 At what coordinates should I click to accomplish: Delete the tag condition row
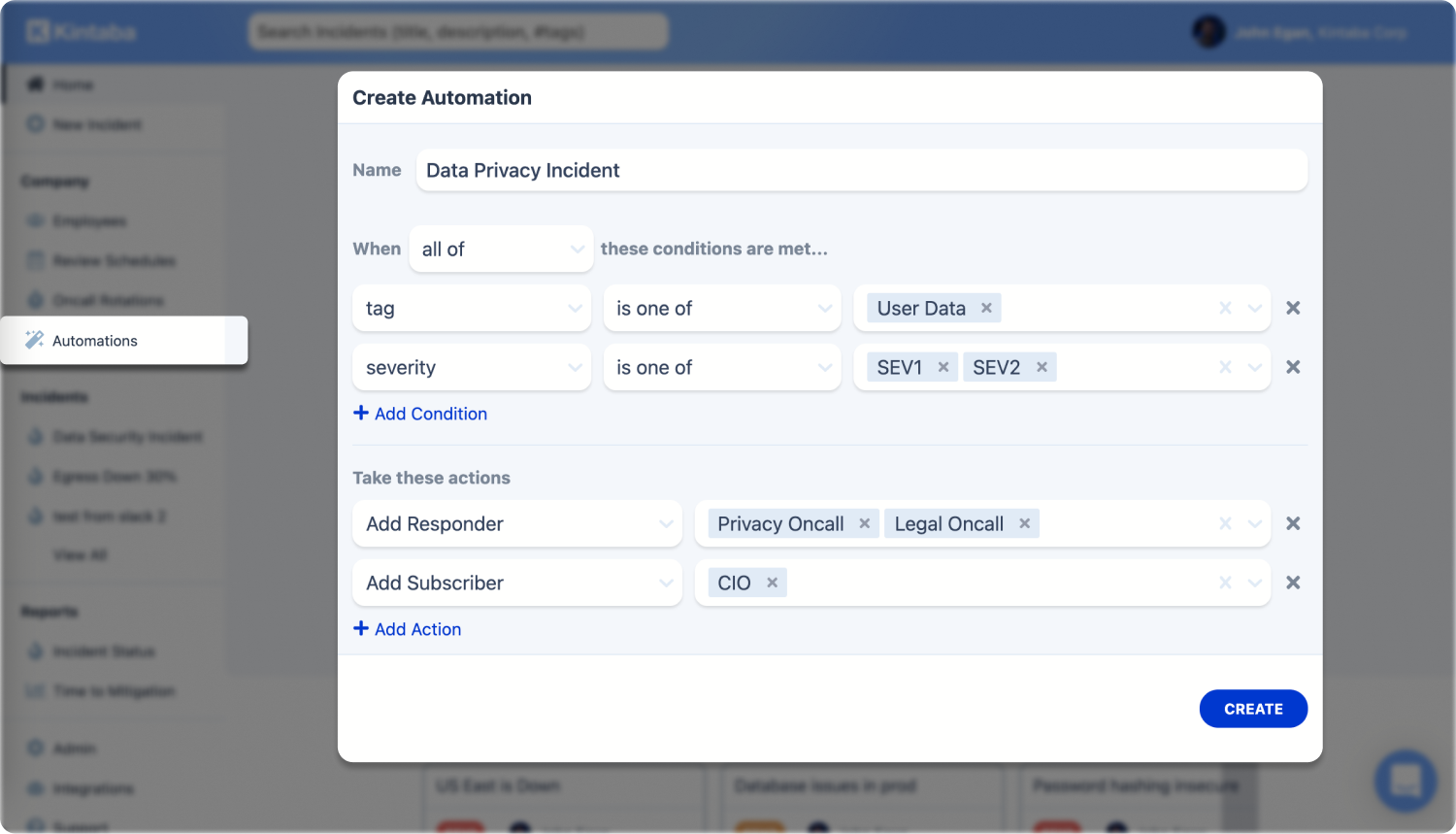click(1293, 308)
